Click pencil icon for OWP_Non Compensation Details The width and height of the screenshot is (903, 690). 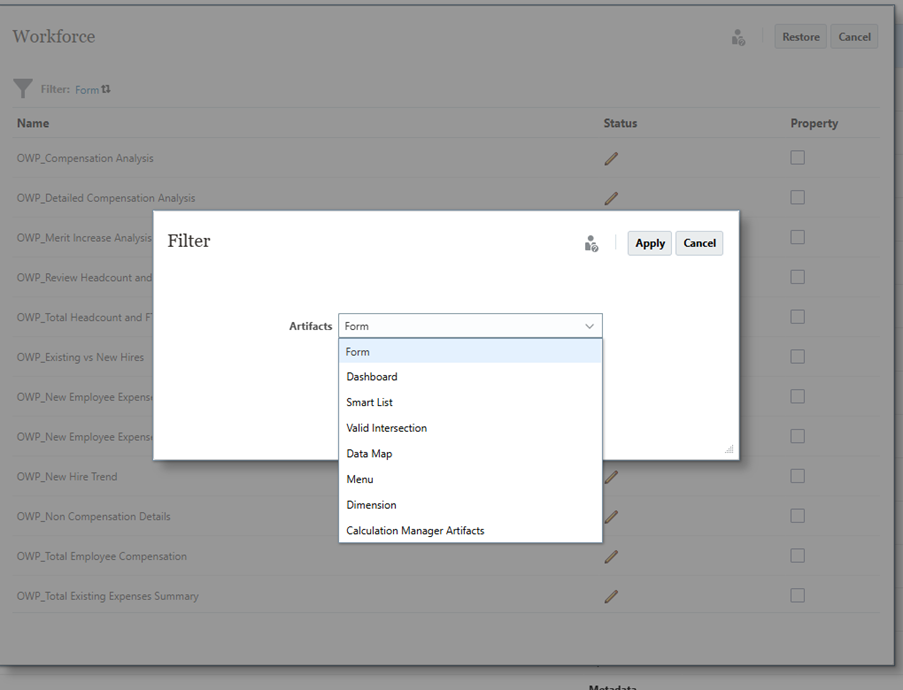pyautogui.click(x=611, y=516)
